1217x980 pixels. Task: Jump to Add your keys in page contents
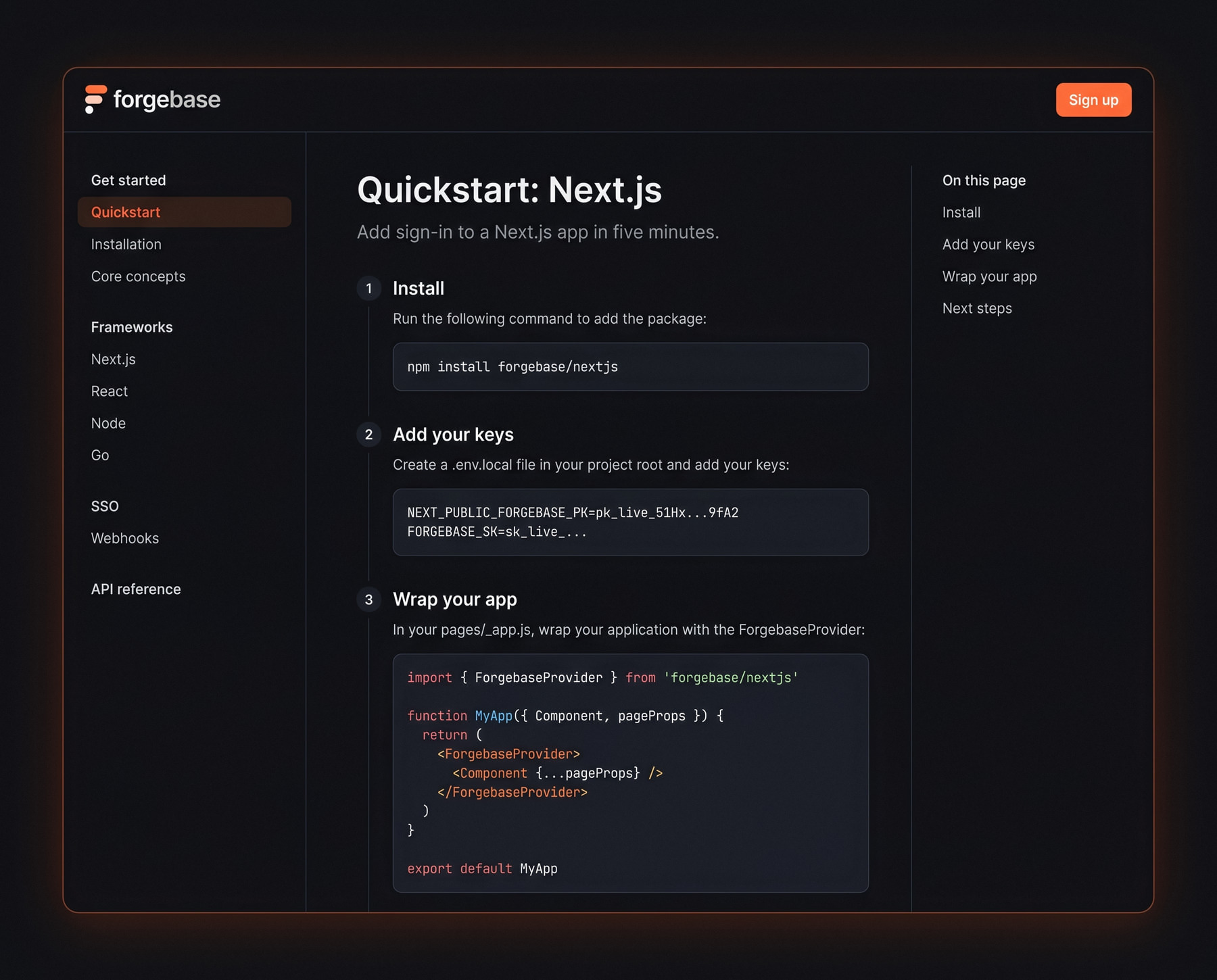coord(988,245)
